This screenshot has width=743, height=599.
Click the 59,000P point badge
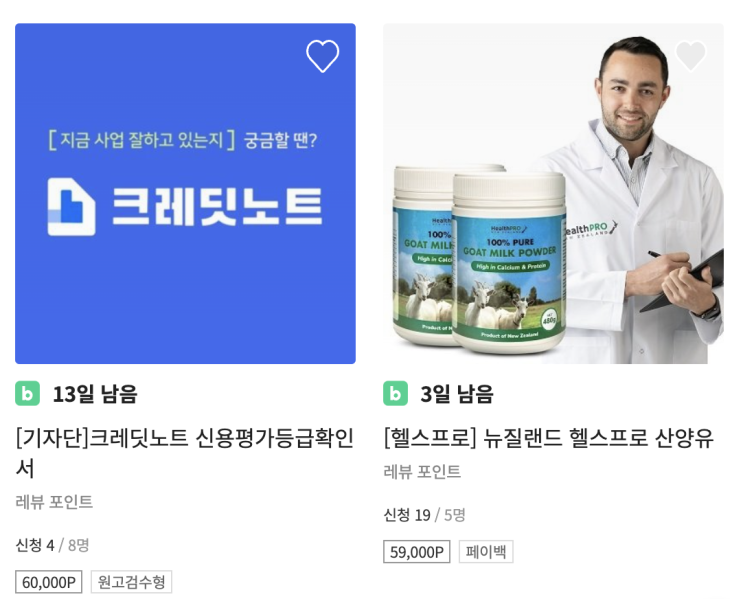click(417, 552)
